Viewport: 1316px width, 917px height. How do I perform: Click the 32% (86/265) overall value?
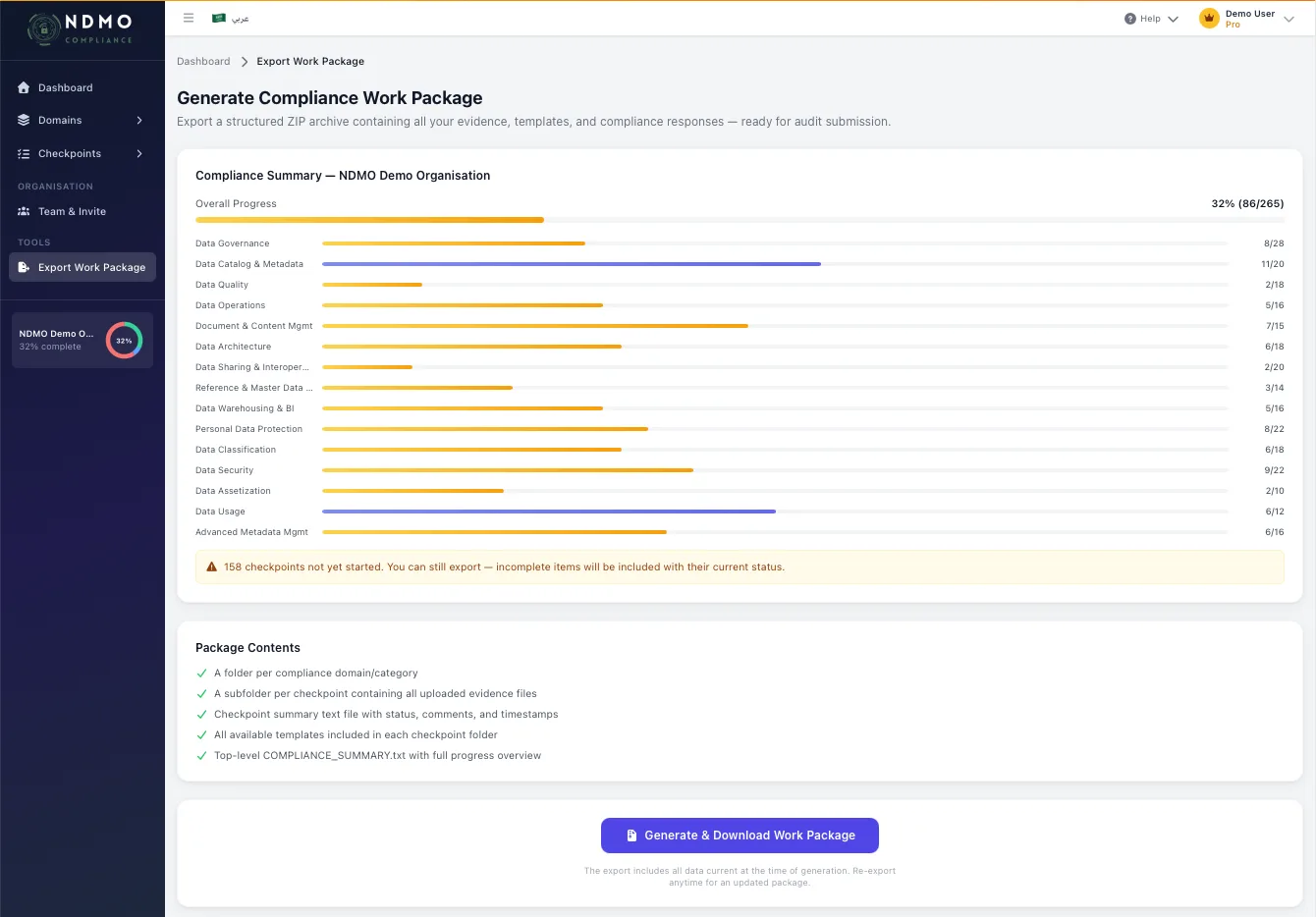pyautogui.click(x=1247, y=204)
